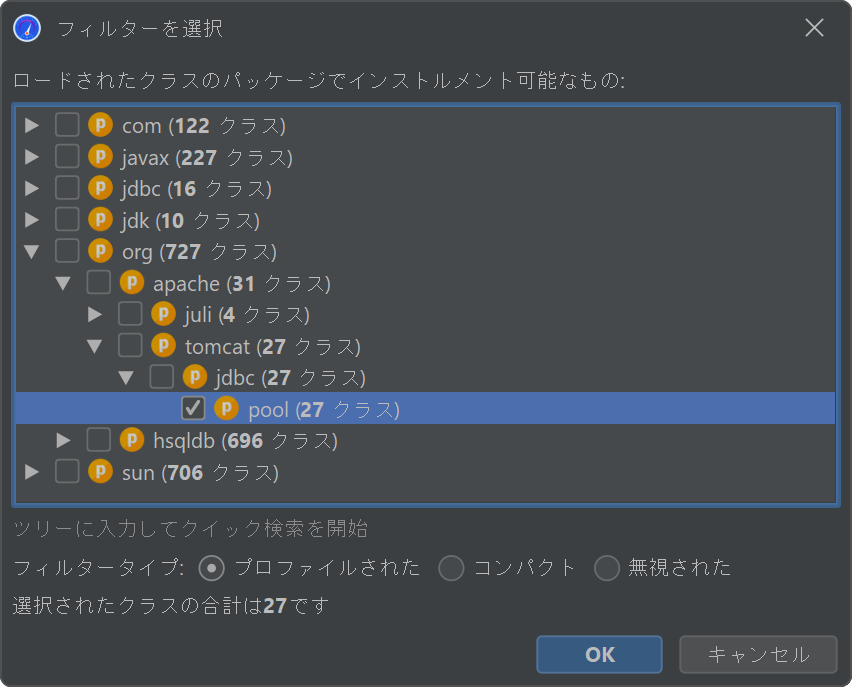Check the jdbc (16 クラス) checkbox
Viewport: 852px width, 687px height.
(x=67, y=188)
